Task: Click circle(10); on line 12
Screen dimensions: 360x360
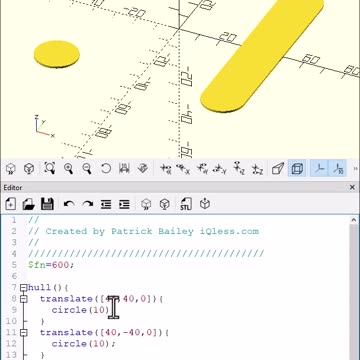Action: coord(84,344)
